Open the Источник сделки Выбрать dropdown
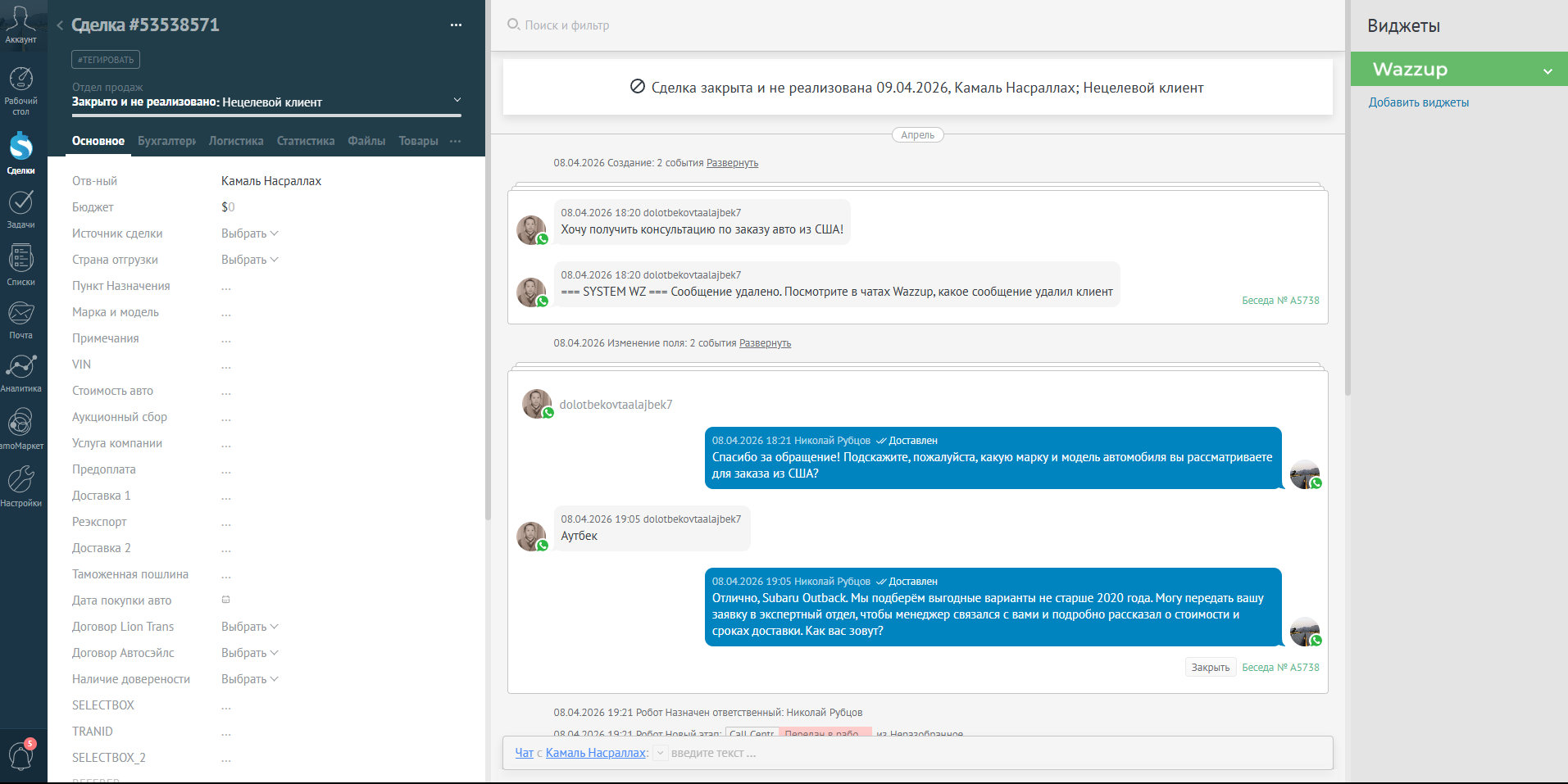The height and width of the screenshot is (784, 1568). [250, 233]
